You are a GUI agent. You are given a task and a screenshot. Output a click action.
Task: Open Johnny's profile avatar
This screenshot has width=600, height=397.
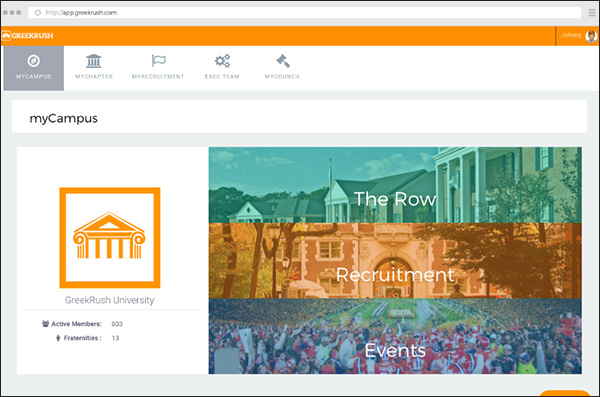click(x=591, y=36)
